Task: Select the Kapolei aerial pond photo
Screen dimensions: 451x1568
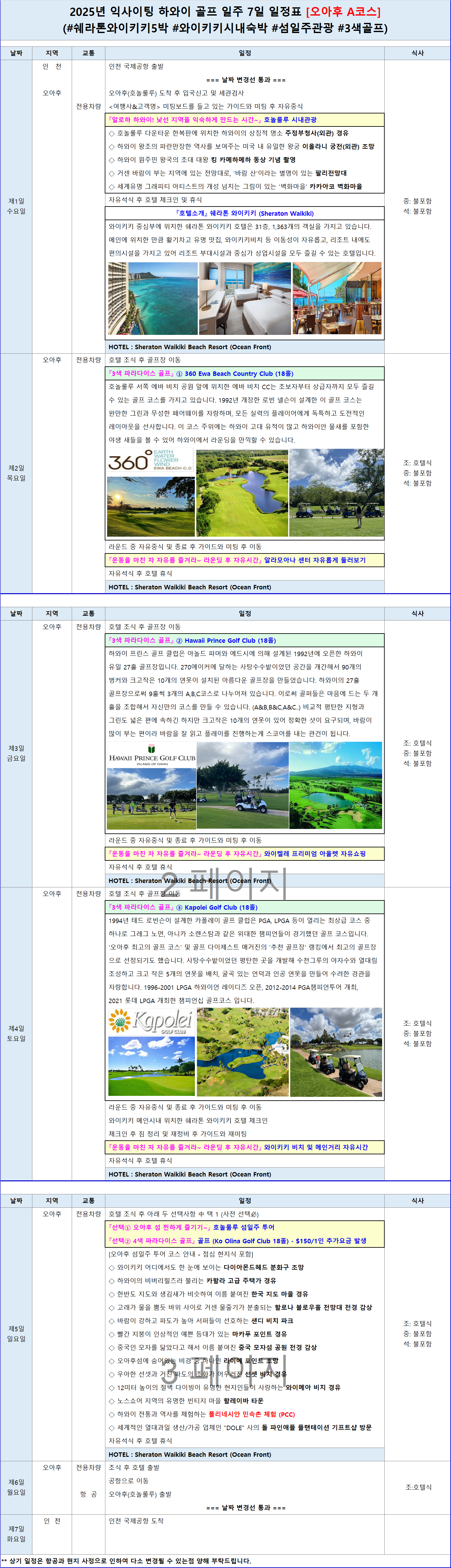Action: (242, 1052)
